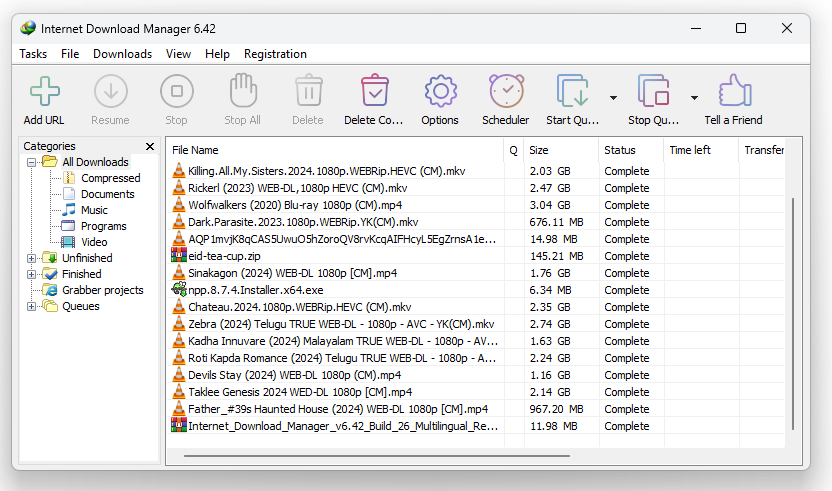832x491 pixels.
Task: Select the Programs category
Action: pos(103,226)
